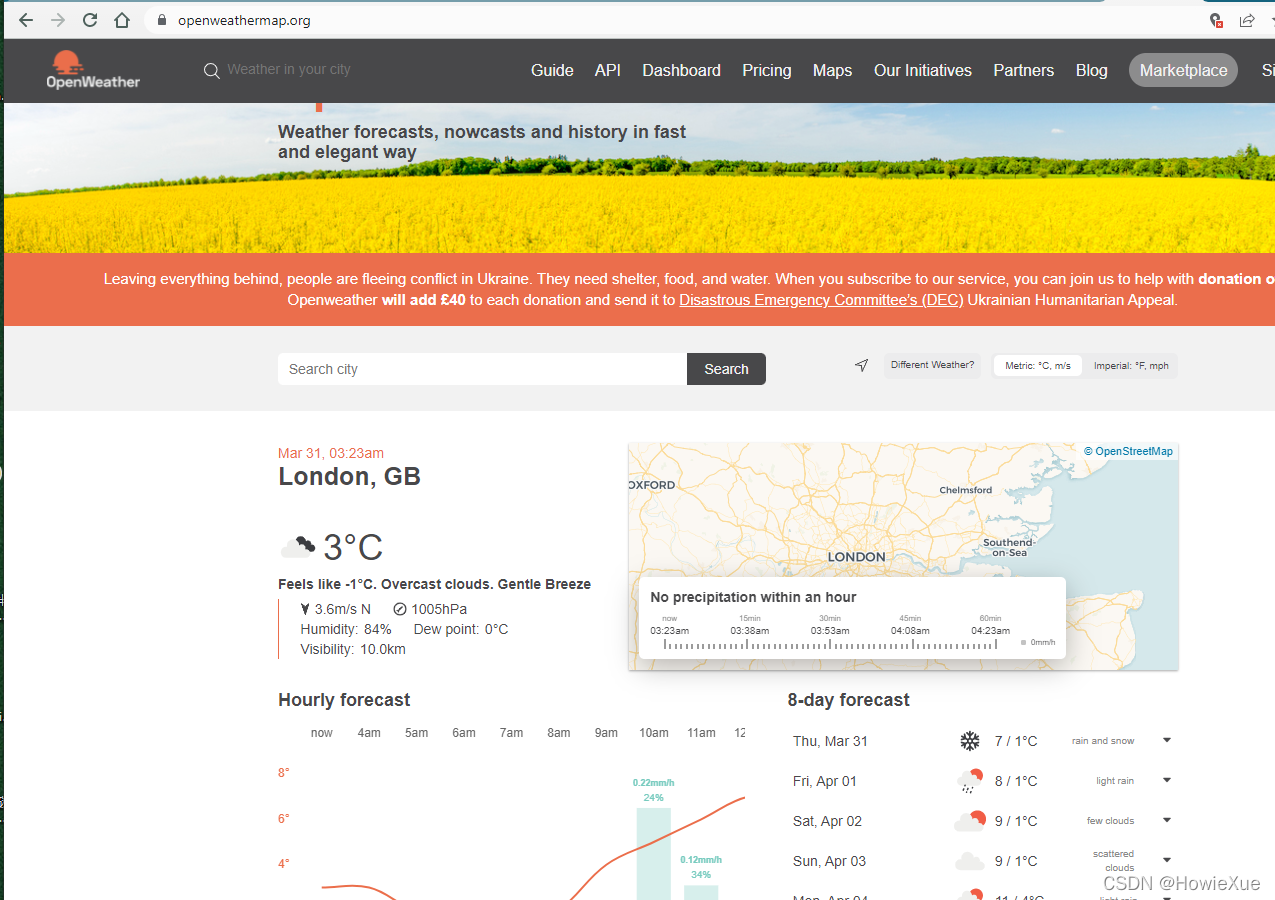The height and width of the screenshot is (900, 1275).
Task: Open Our Initiatives in navigation
Action: (x=923, y=70)
